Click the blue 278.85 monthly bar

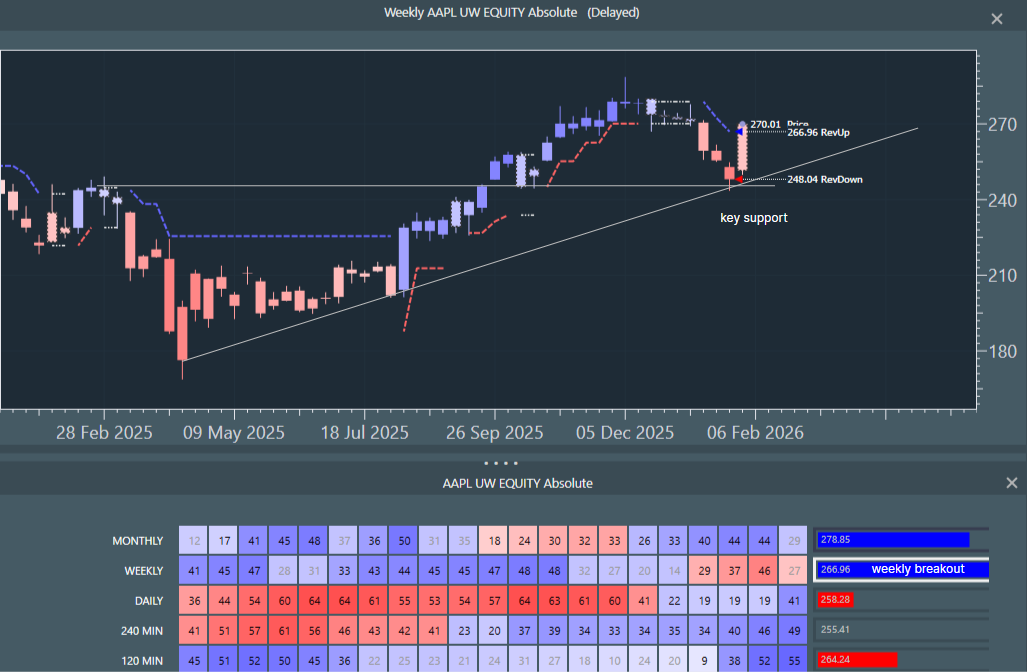point(893,540)
